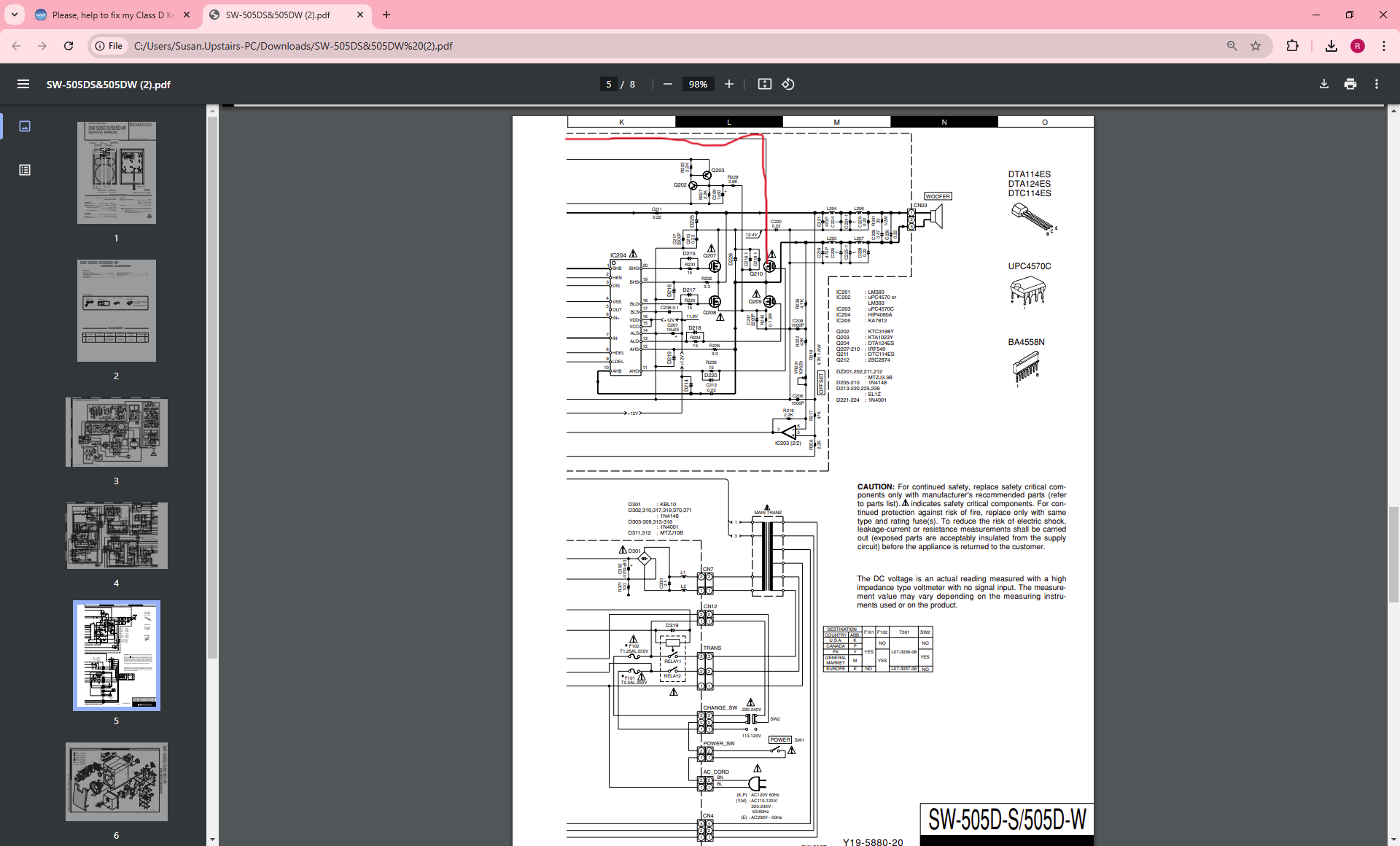Click the WOOFER label on schematic
The width and height of the screenshot is (1400, 846).
click(938, 196)
